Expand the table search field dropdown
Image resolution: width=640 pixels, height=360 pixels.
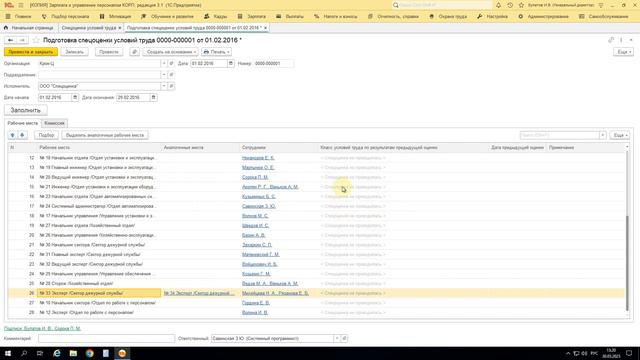pyautogui.click(x=602, y=135)
